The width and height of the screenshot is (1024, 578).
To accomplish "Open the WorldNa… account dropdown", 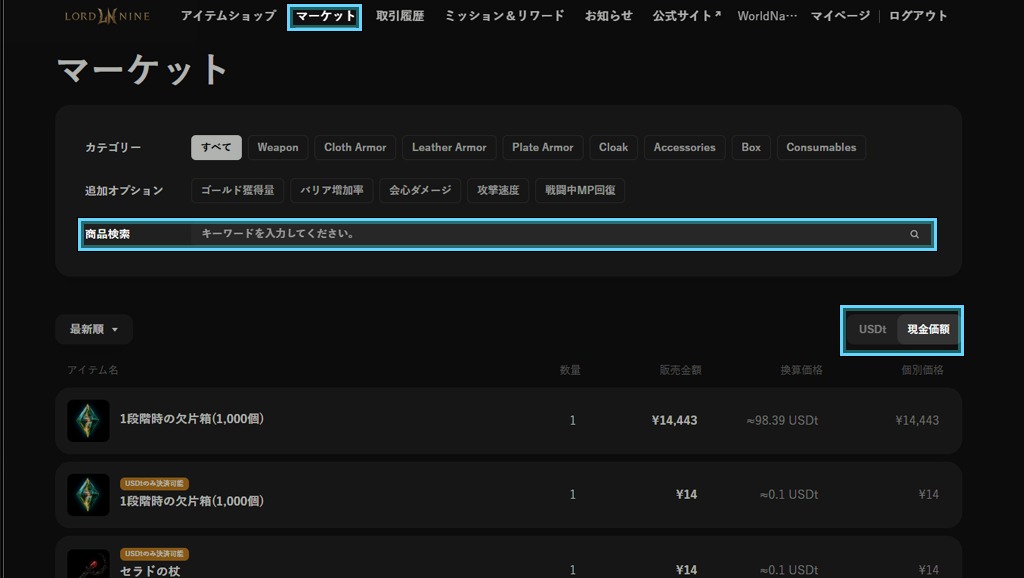I will pyautogui.click(x=767, y=16).
